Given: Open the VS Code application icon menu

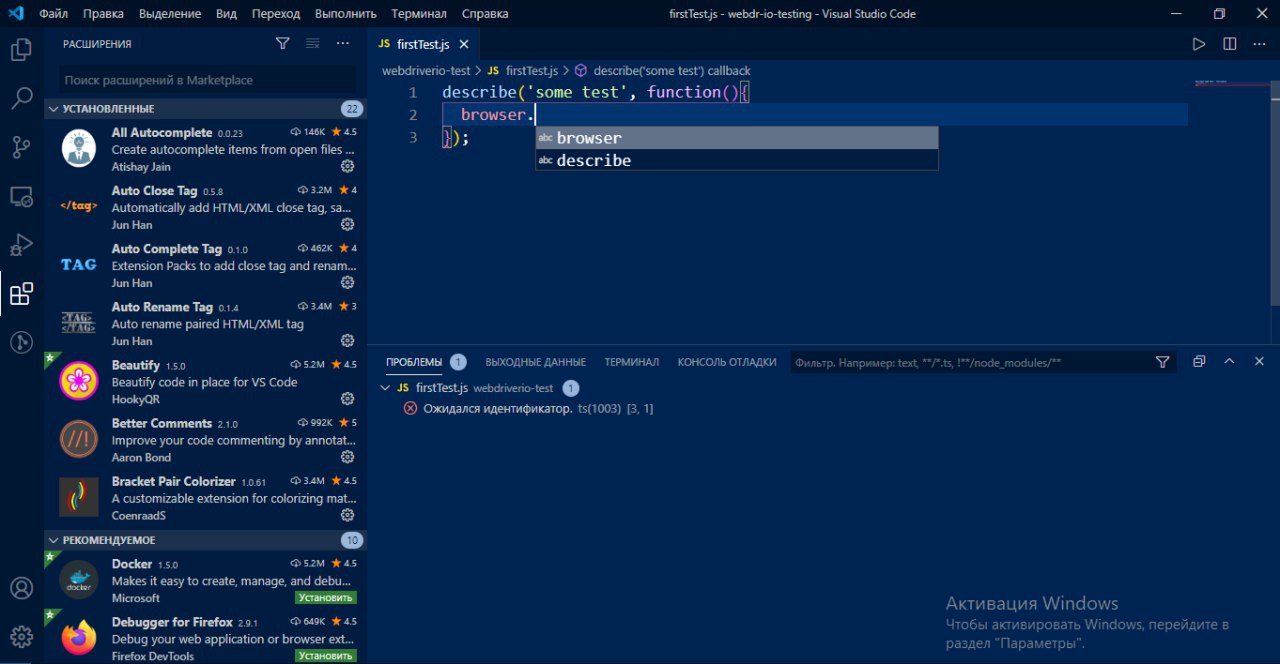Looking at the screenshot, I should [x=16, y=14].
